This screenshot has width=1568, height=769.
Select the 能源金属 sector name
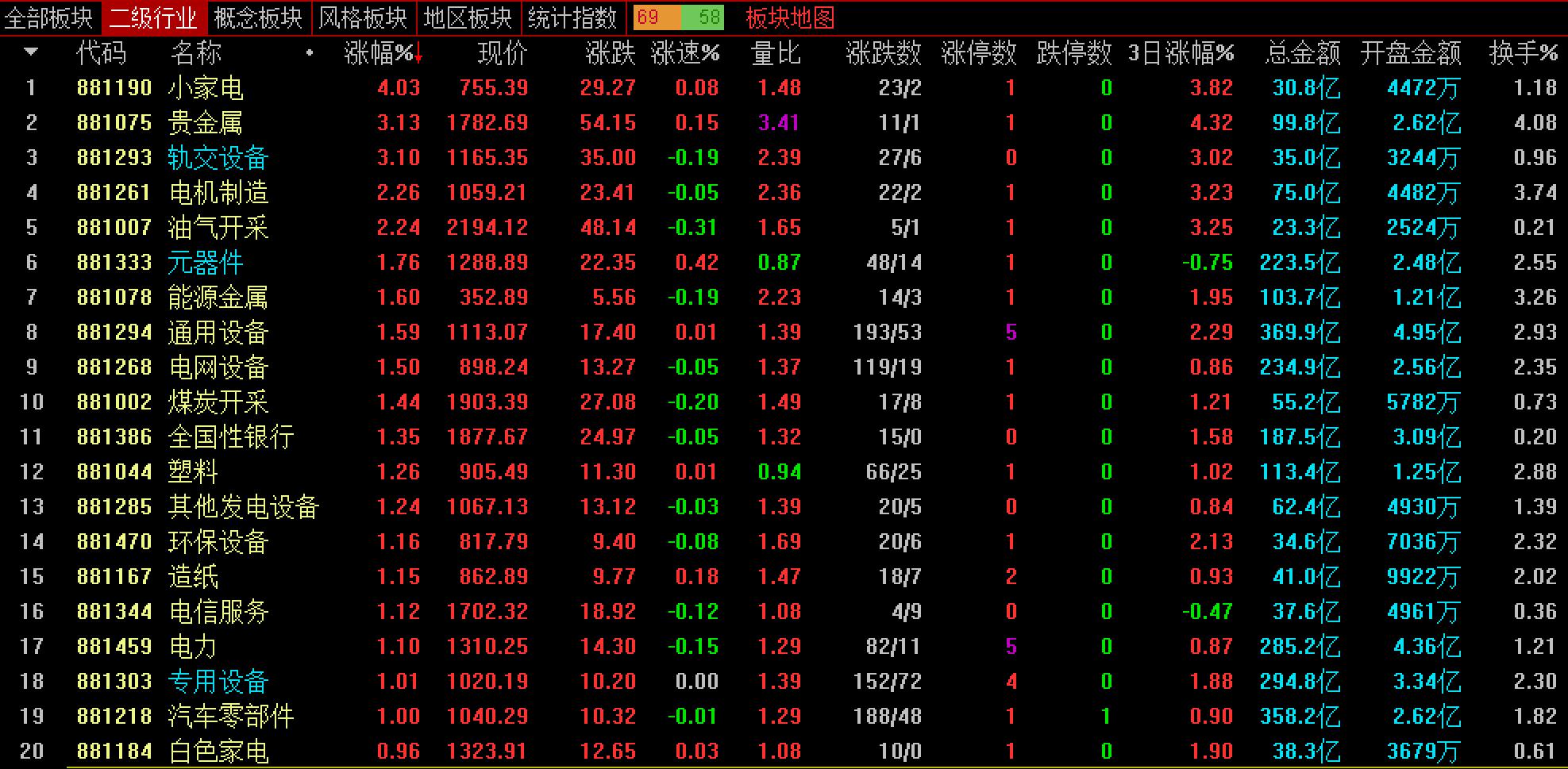[x=218, y=297]
